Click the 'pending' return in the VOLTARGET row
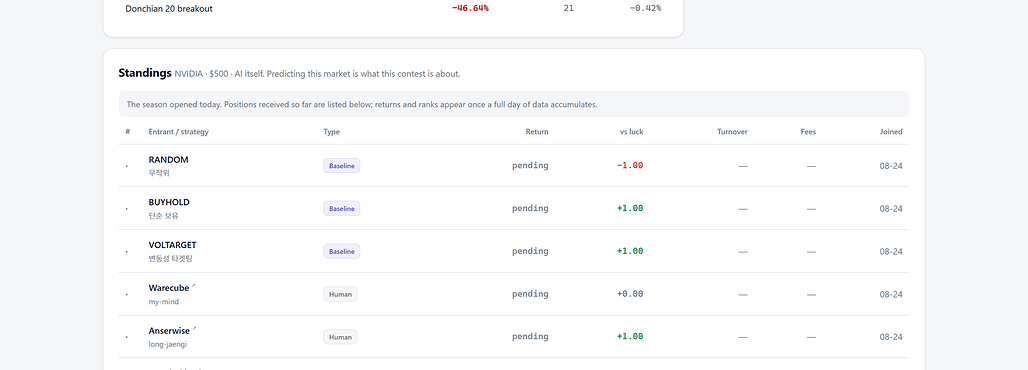The image size is (1028, 370). coord(530,251)
